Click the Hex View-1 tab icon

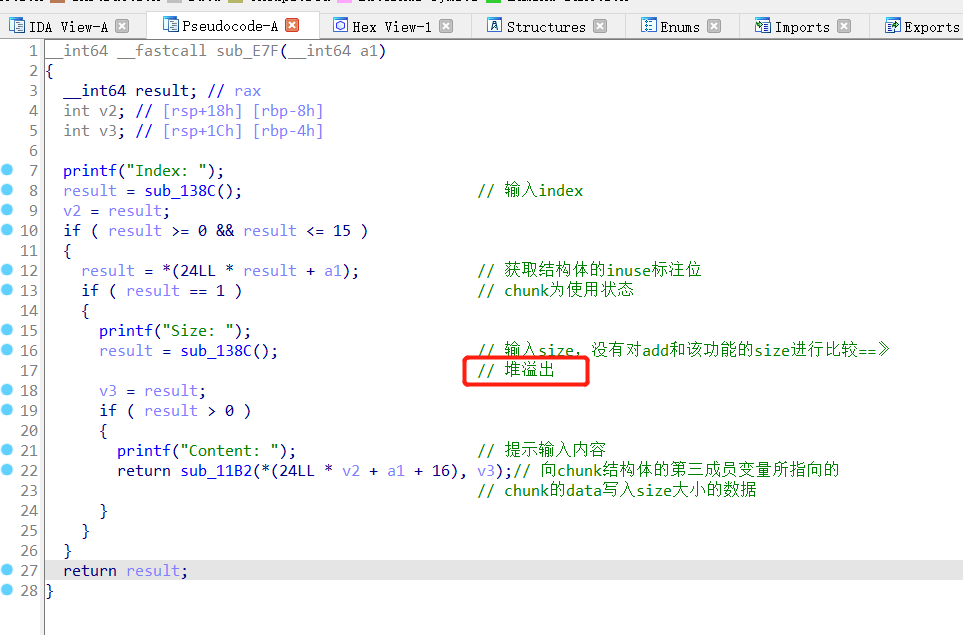tap(340, 25)
